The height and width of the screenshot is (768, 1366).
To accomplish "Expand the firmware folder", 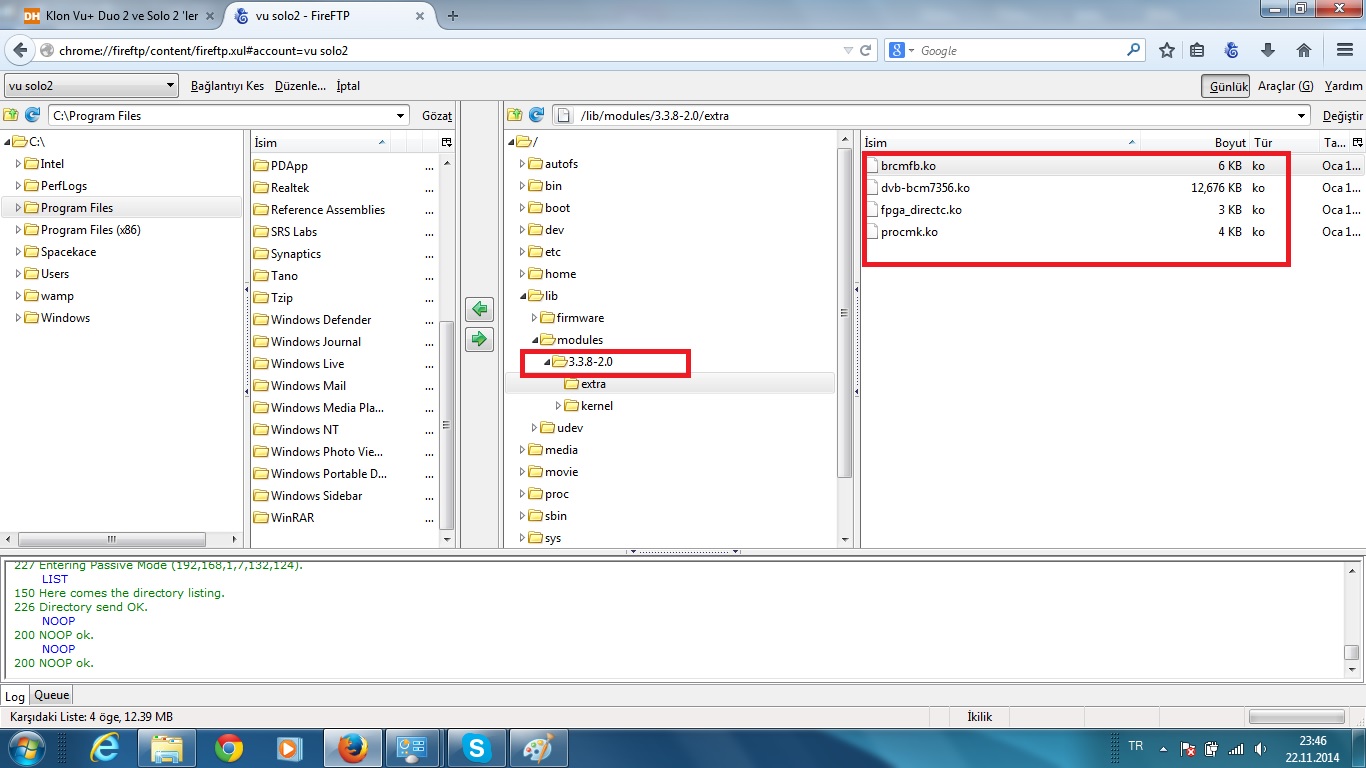I will tap(534, 318).
